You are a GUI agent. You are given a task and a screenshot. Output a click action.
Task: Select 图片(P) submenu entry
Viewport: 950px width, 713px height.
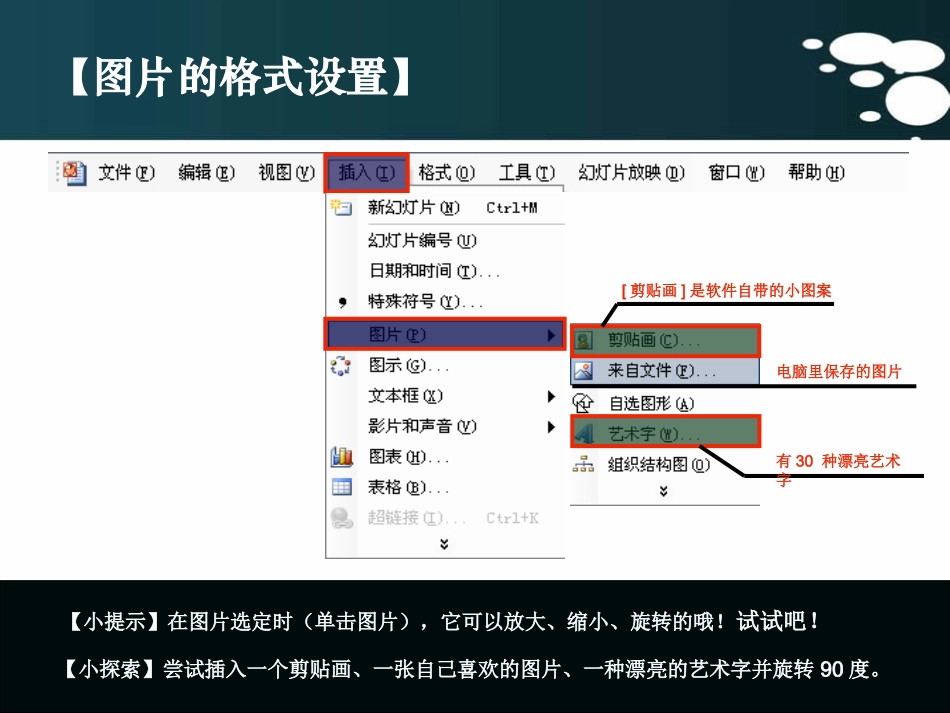coord(446,334)
